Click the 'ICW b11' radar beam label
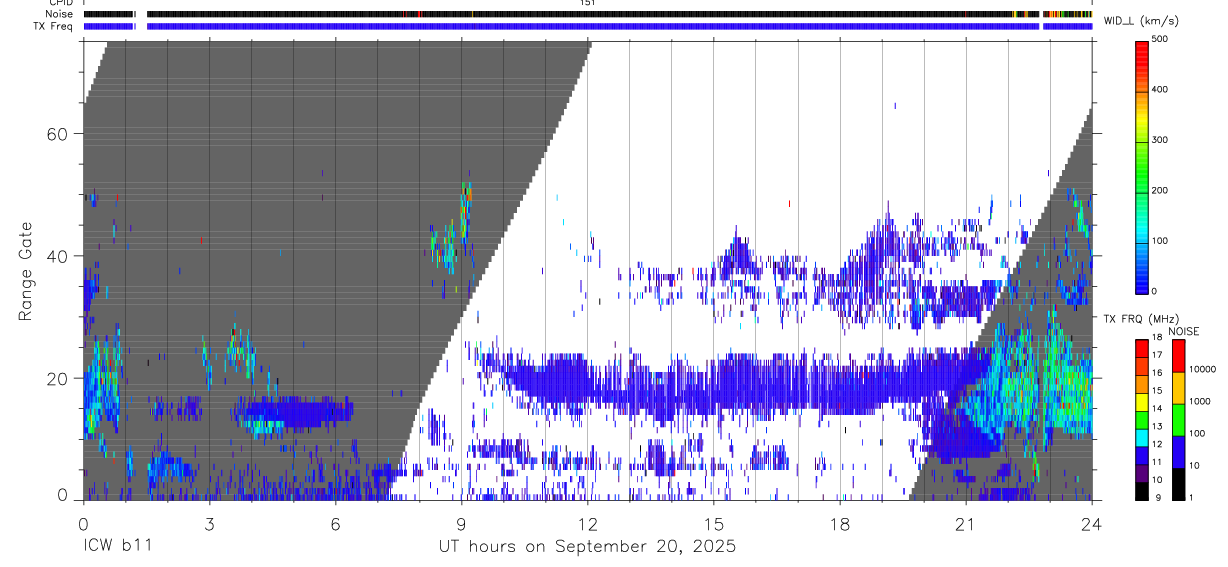 (x=118, y=546)
